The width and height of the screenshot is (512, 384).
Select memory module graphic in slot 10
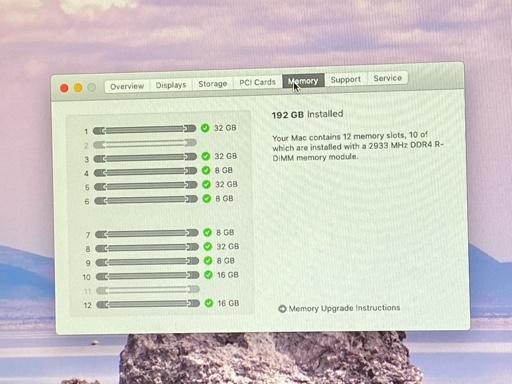[148, 276]
